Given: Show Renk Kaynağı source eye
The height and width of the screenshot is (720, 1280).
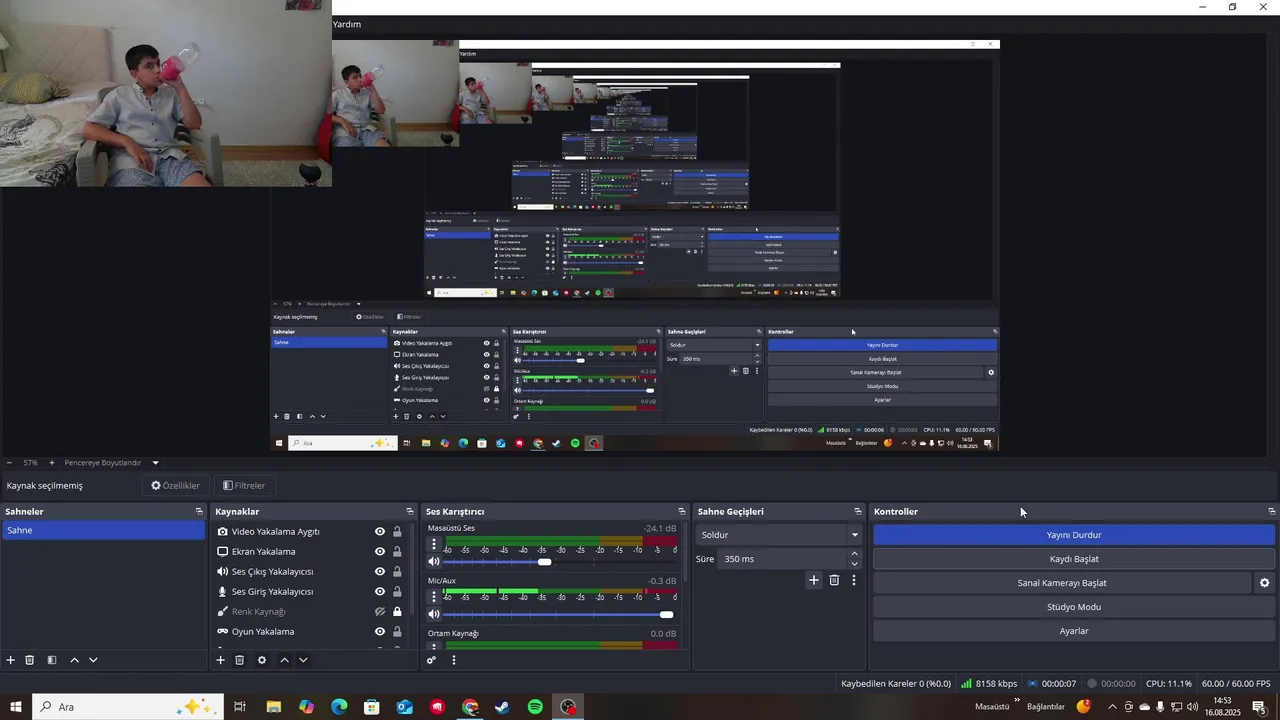Looking at the screenshot, I should tap(380, 612).
